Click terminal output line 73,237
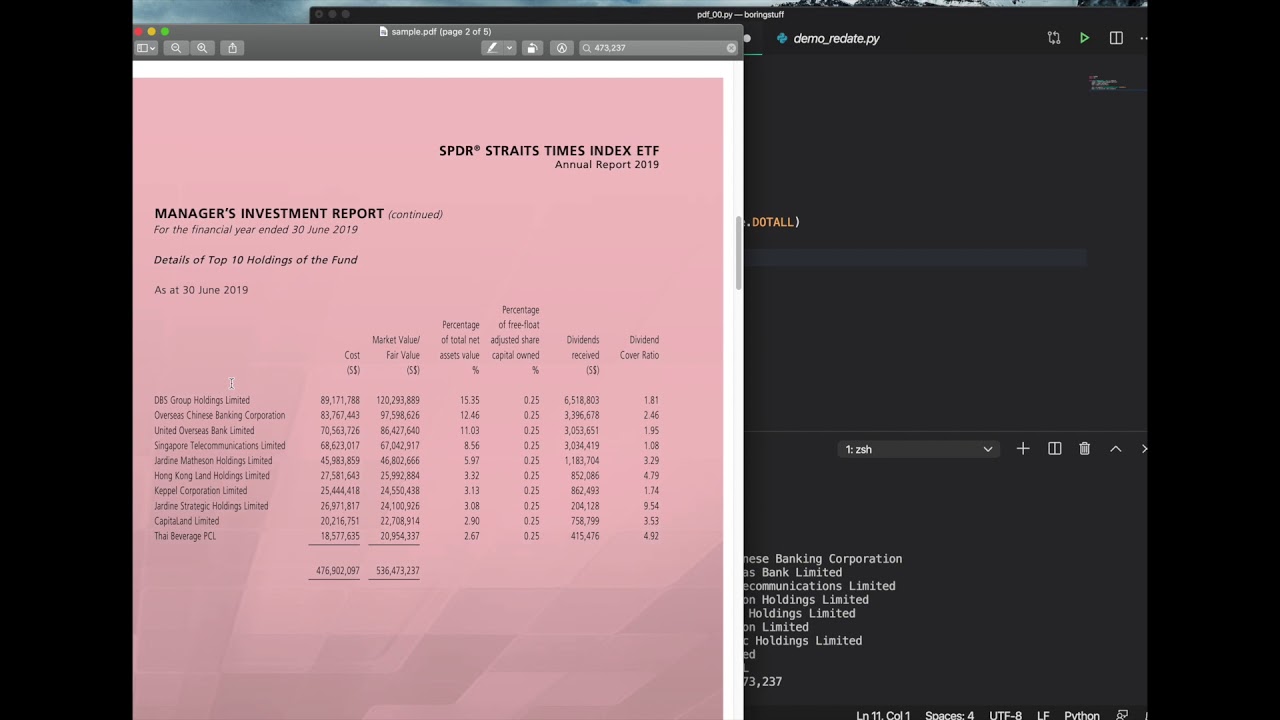This screenshot has width=1280, height=720. pos(763,681)
